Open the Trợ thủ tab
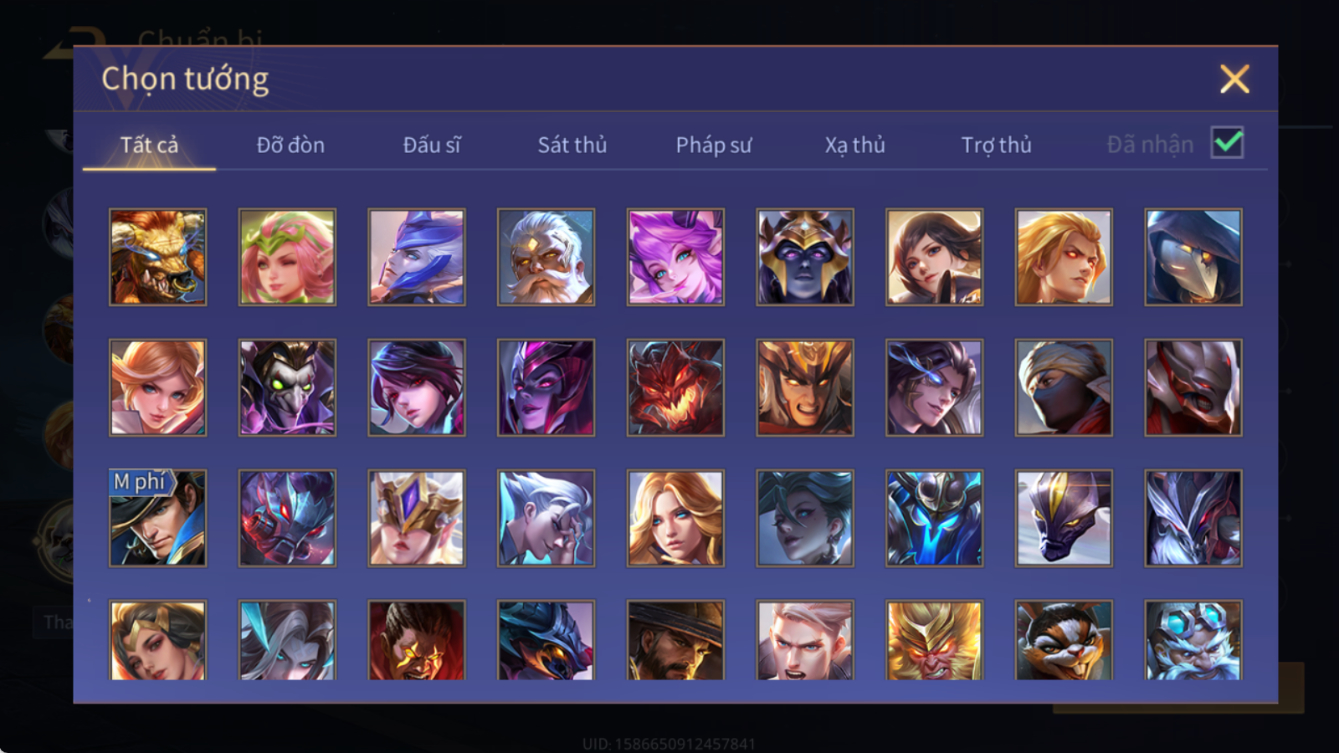Viewport: 1339px width, 753px height. 996,145
